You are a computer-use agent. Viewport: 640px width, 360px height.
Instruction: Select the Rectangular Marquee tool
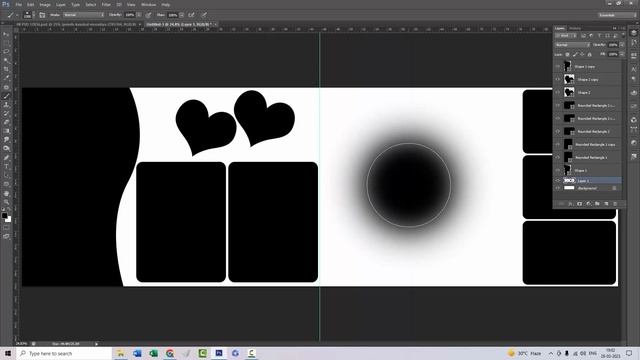(6, 43)
